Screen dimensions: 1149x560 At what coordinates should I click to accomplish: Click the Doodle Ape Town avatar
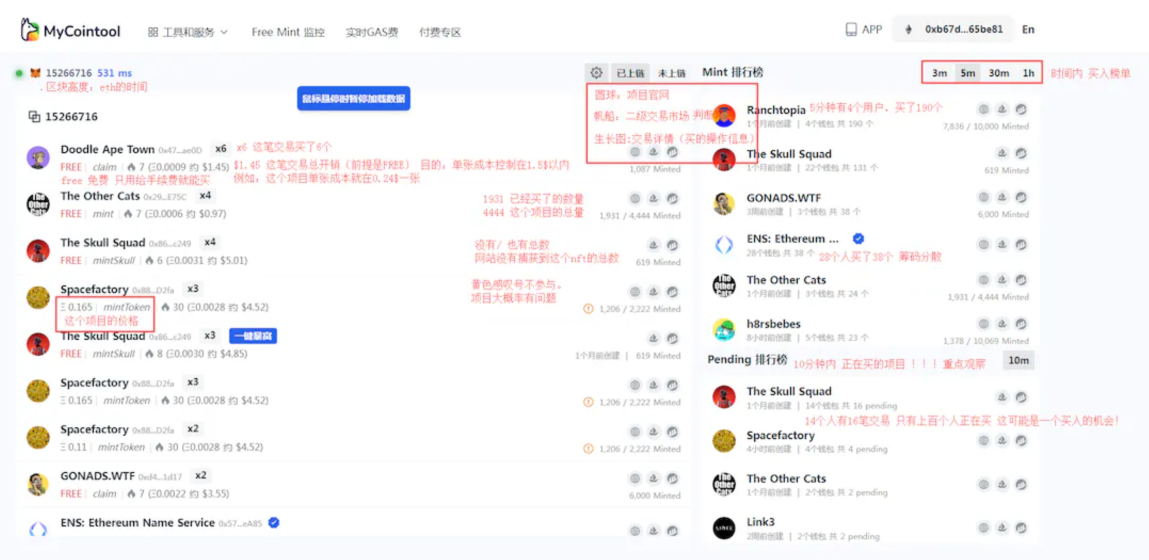pos(37,157)
